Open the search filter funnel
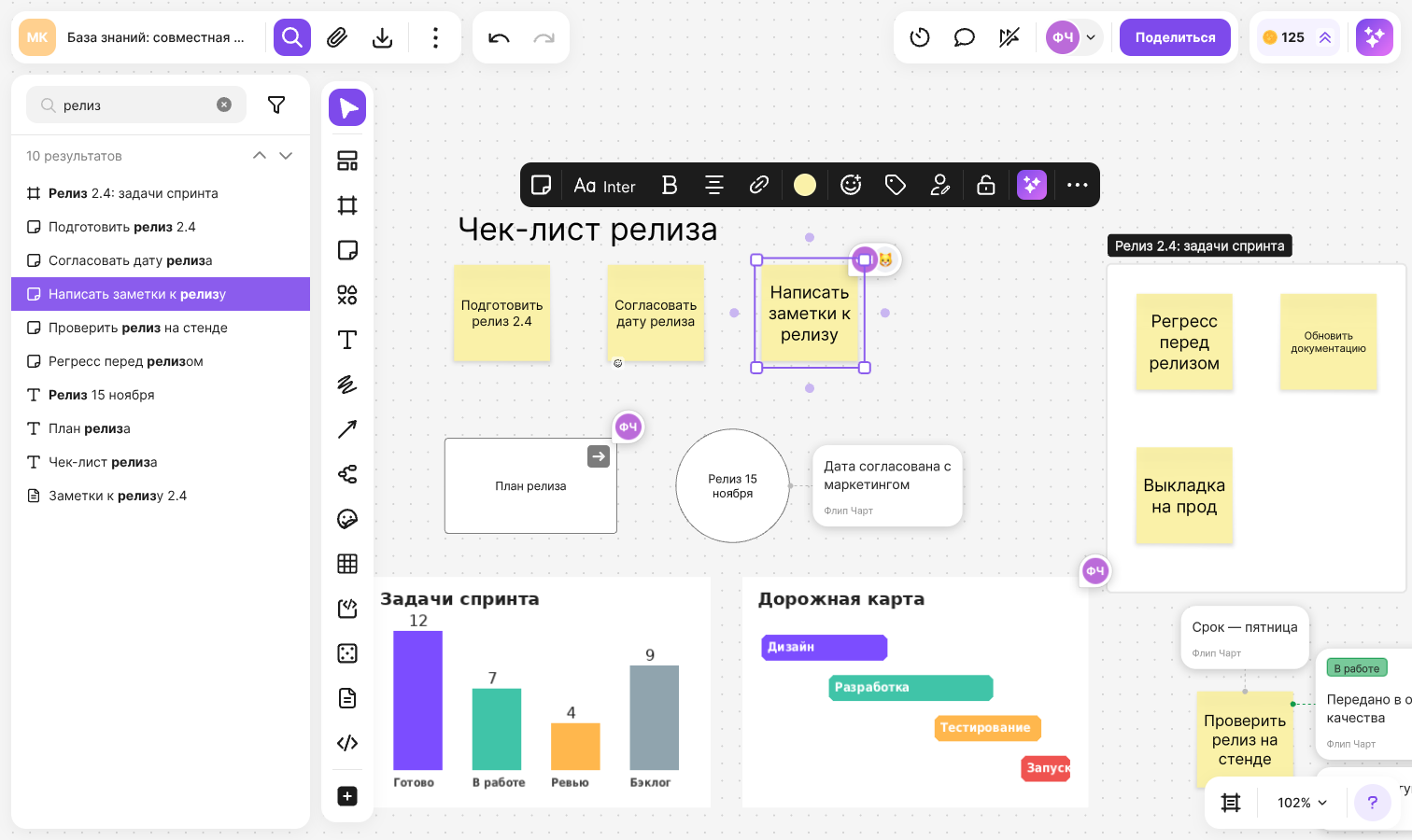Viewport: 1412px width, 840px height. (x=276, y=105)
